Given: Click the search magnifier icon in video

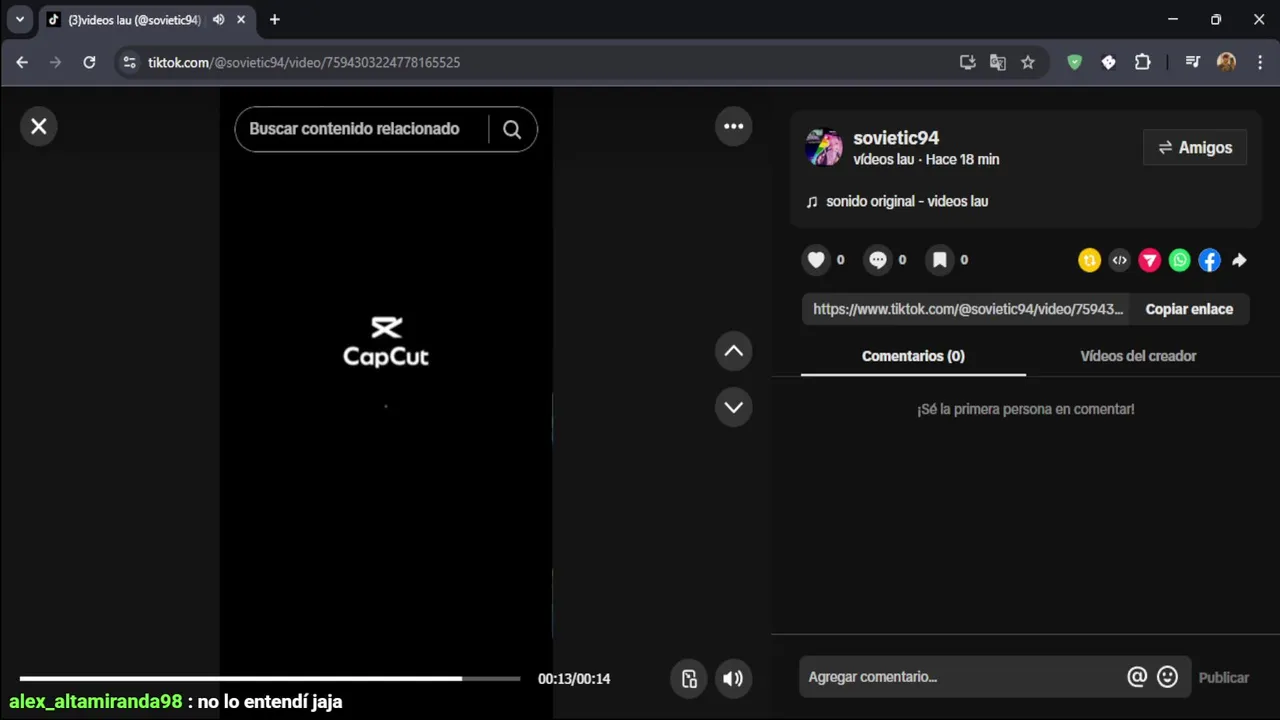Looking at the screenshot, I should coord(512,129).
